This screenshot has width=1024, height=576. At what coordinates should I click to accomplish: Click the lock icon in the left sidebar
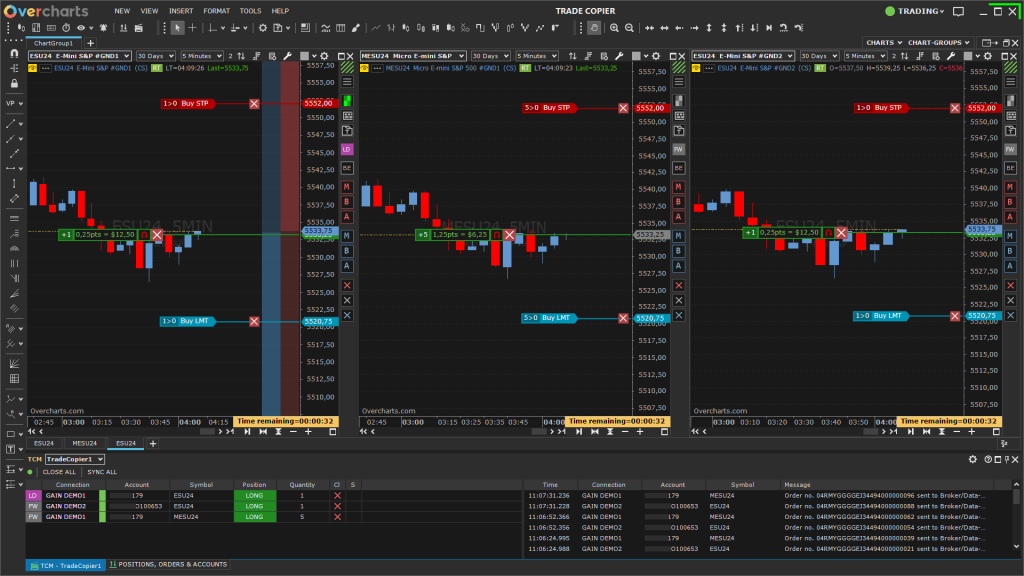pos(13,82)
